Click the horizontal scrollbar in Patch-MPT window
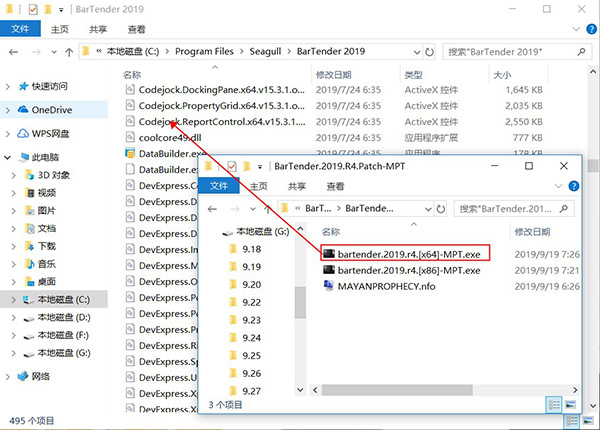Screen dimensions: 600x430 pos(397,390)
